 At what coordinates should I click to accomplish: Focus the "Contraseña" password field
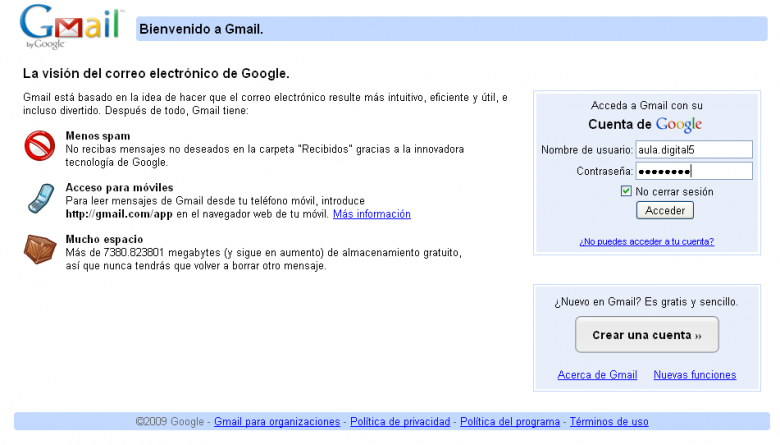point(694,171)
